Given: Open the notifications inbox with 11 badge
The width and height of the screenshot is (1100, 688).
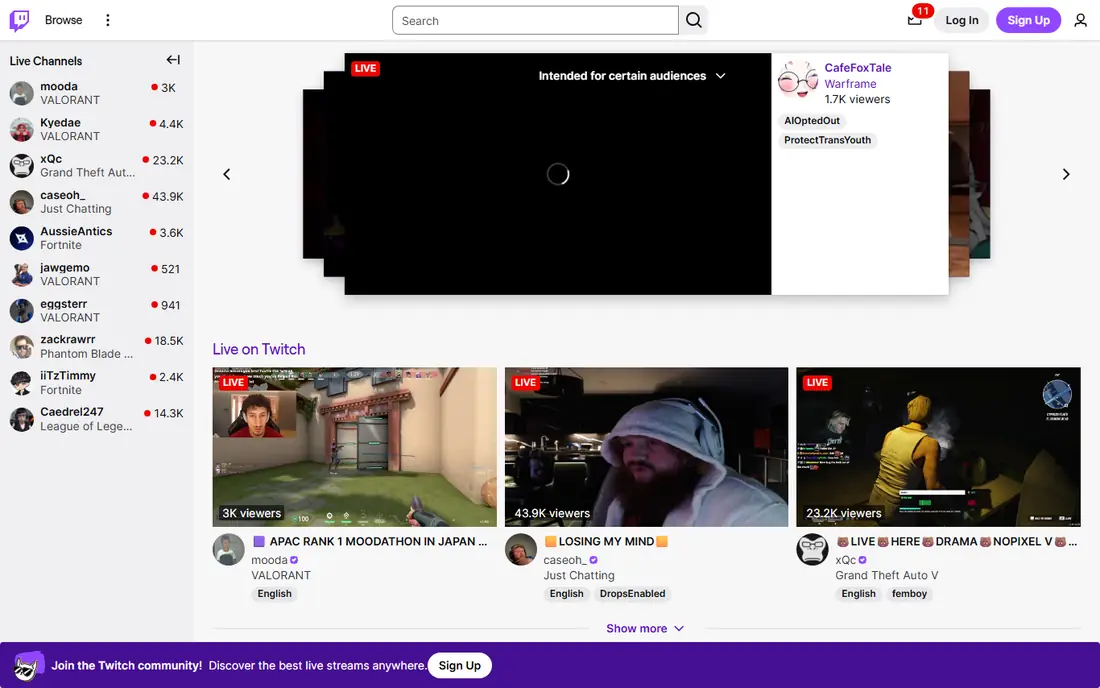Looking at the screenshot, I should click(915, 20).
